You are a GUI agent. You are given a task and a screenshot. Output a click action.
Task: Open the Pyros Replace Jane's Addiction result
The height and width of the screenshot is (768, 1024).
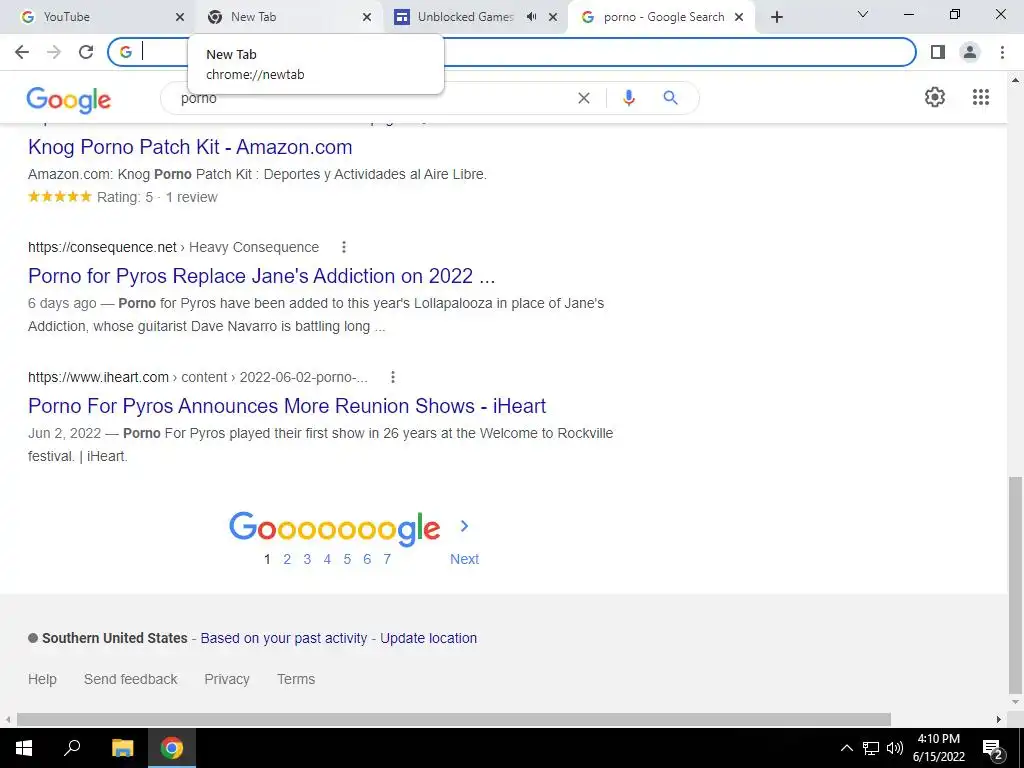[x=261, y=276]
